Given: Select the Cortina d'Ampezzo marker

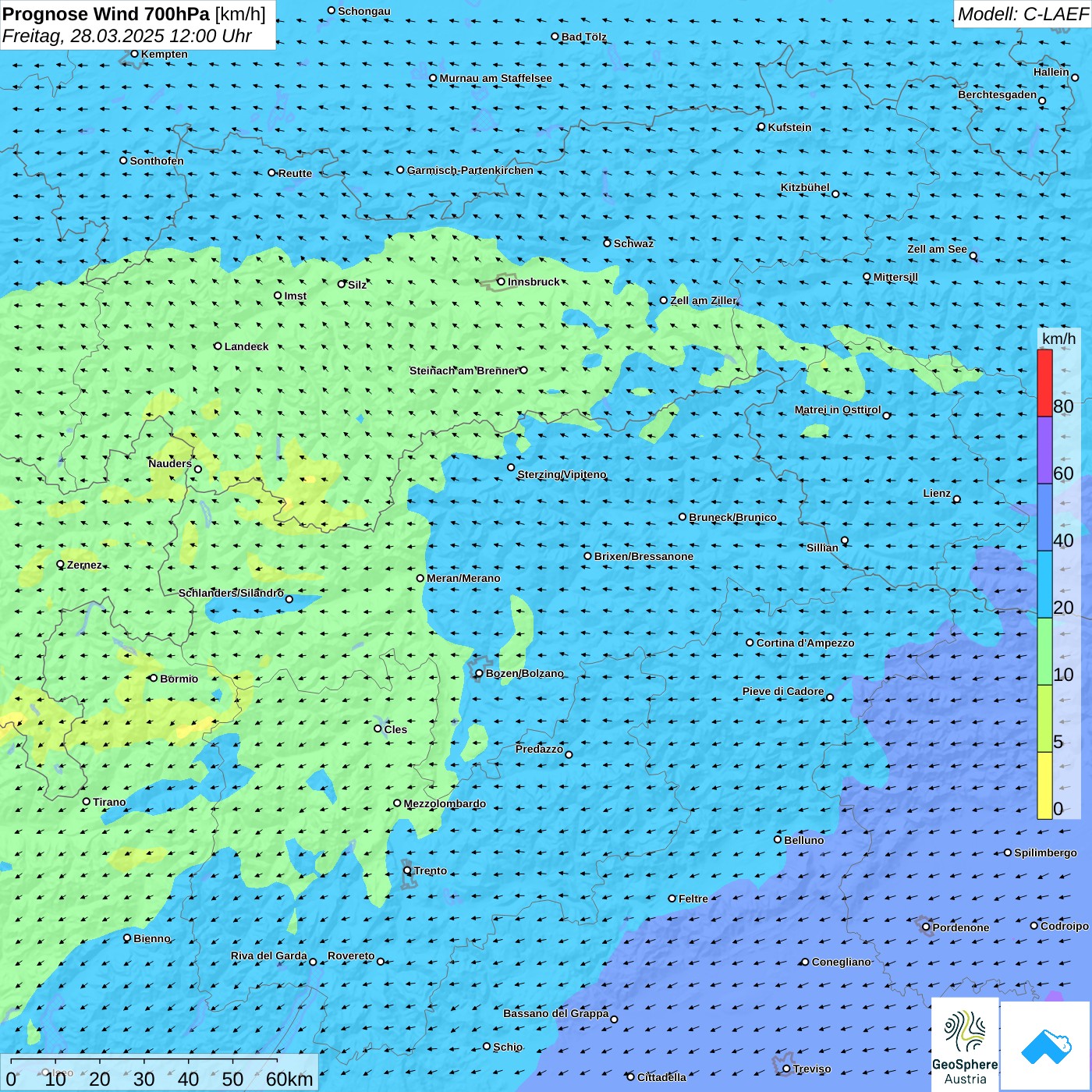Looking at the screenshot, I should 750,643.
